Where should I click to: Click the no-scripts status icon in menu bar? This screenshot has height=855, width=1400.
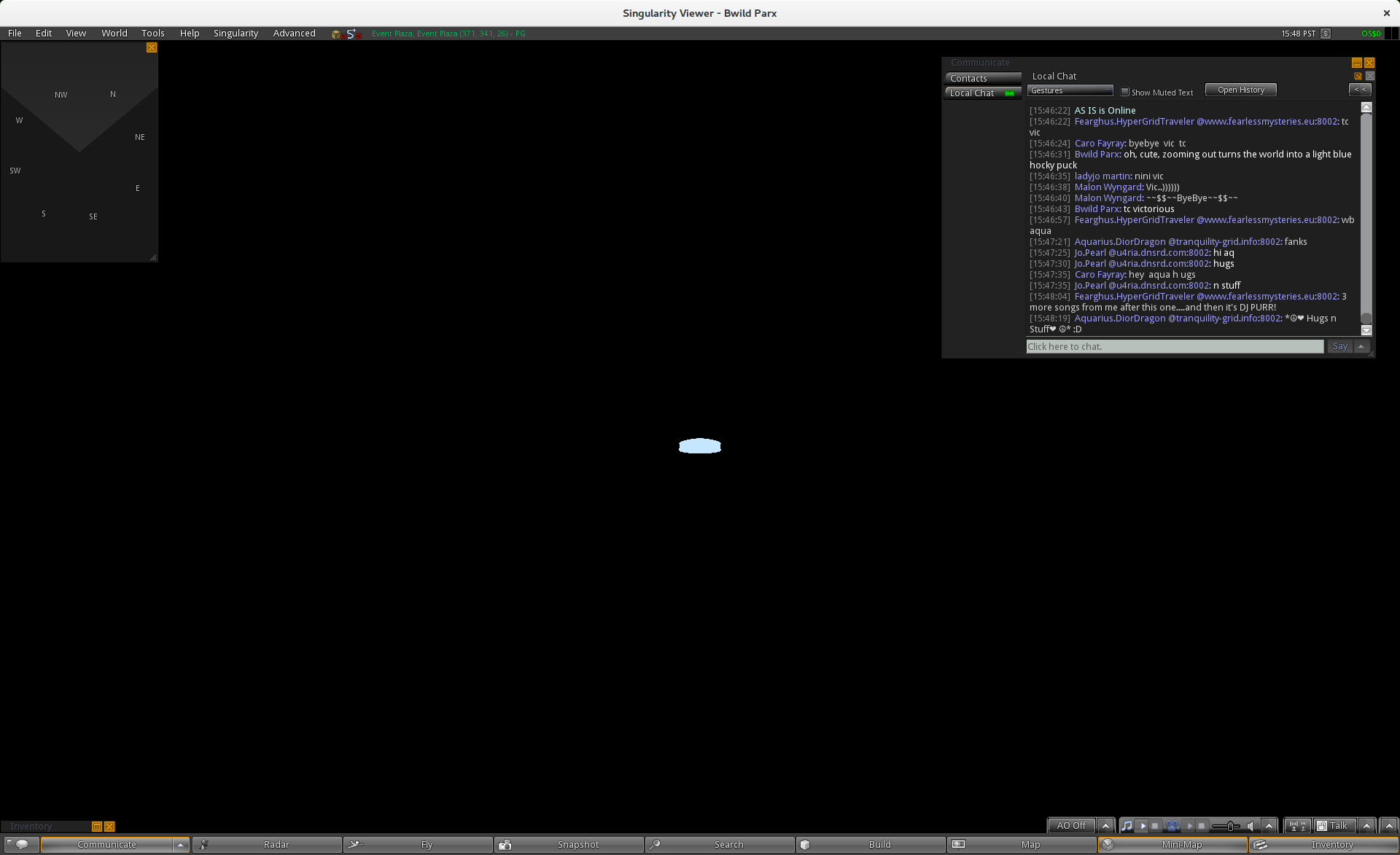tap(354, 34)
